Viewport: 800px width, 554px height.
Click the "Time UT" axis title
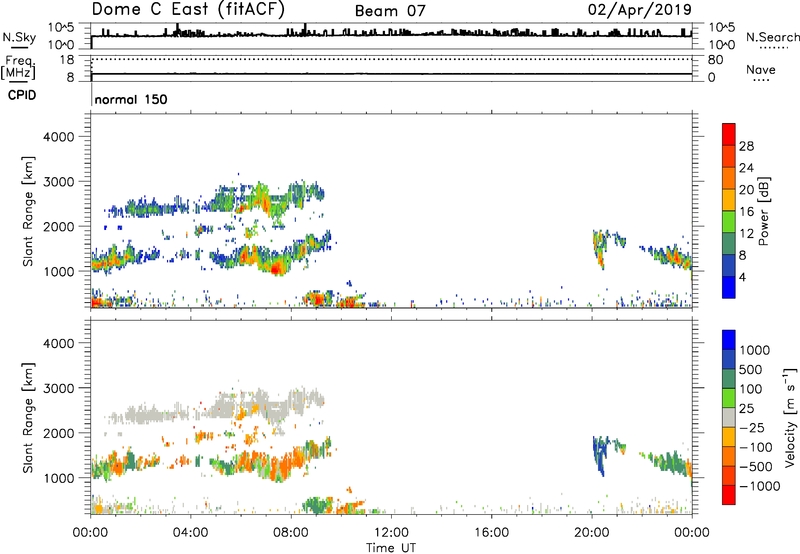(391, 548)
